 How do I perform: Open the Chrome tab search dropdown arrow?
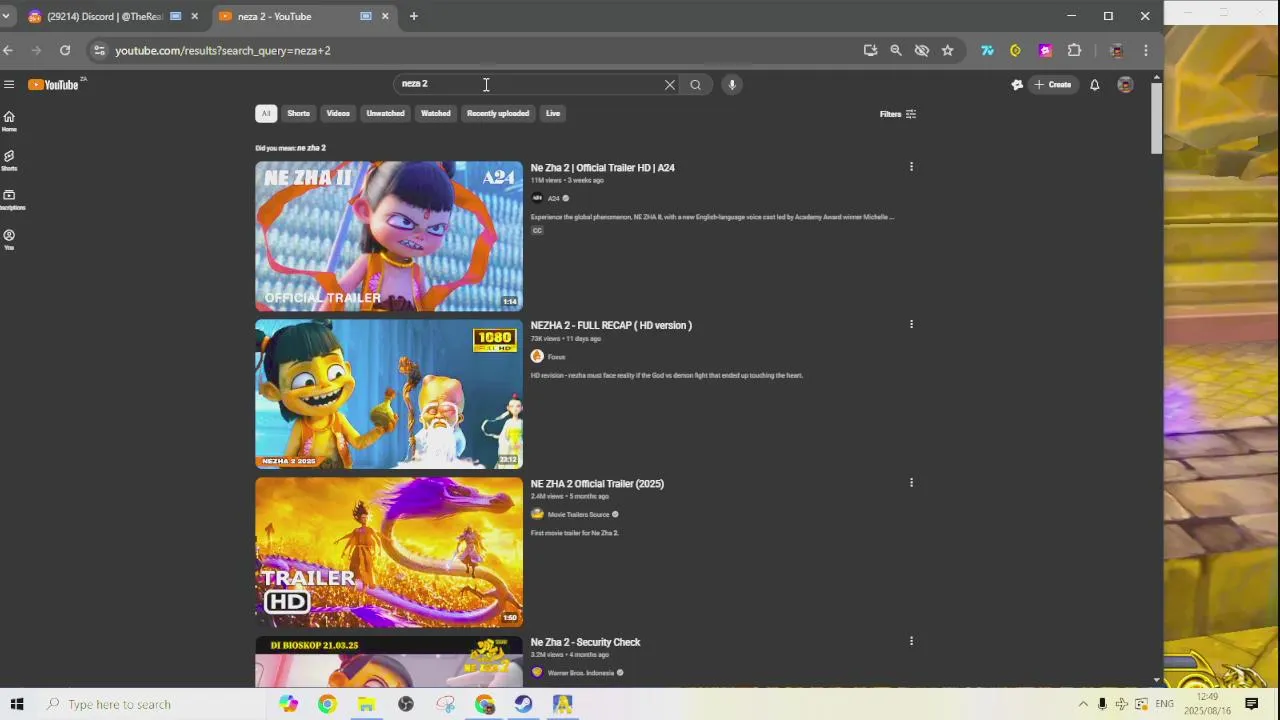(x=5, y=16)
